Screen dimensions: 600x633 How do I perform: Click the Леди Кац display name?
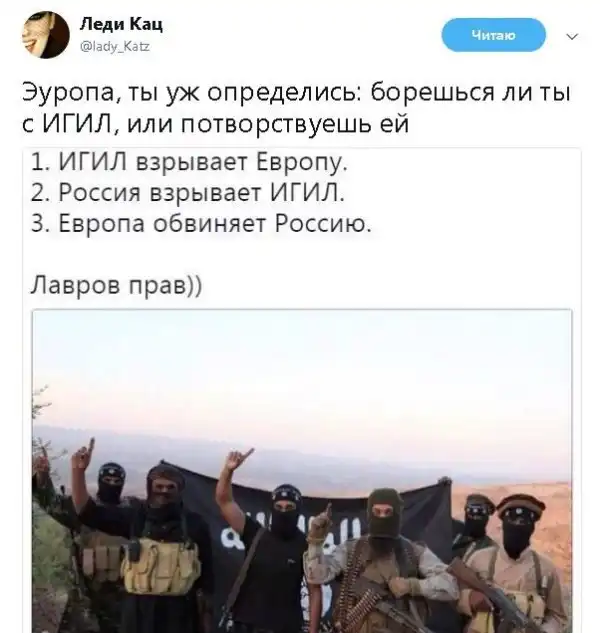click(121, 25)
